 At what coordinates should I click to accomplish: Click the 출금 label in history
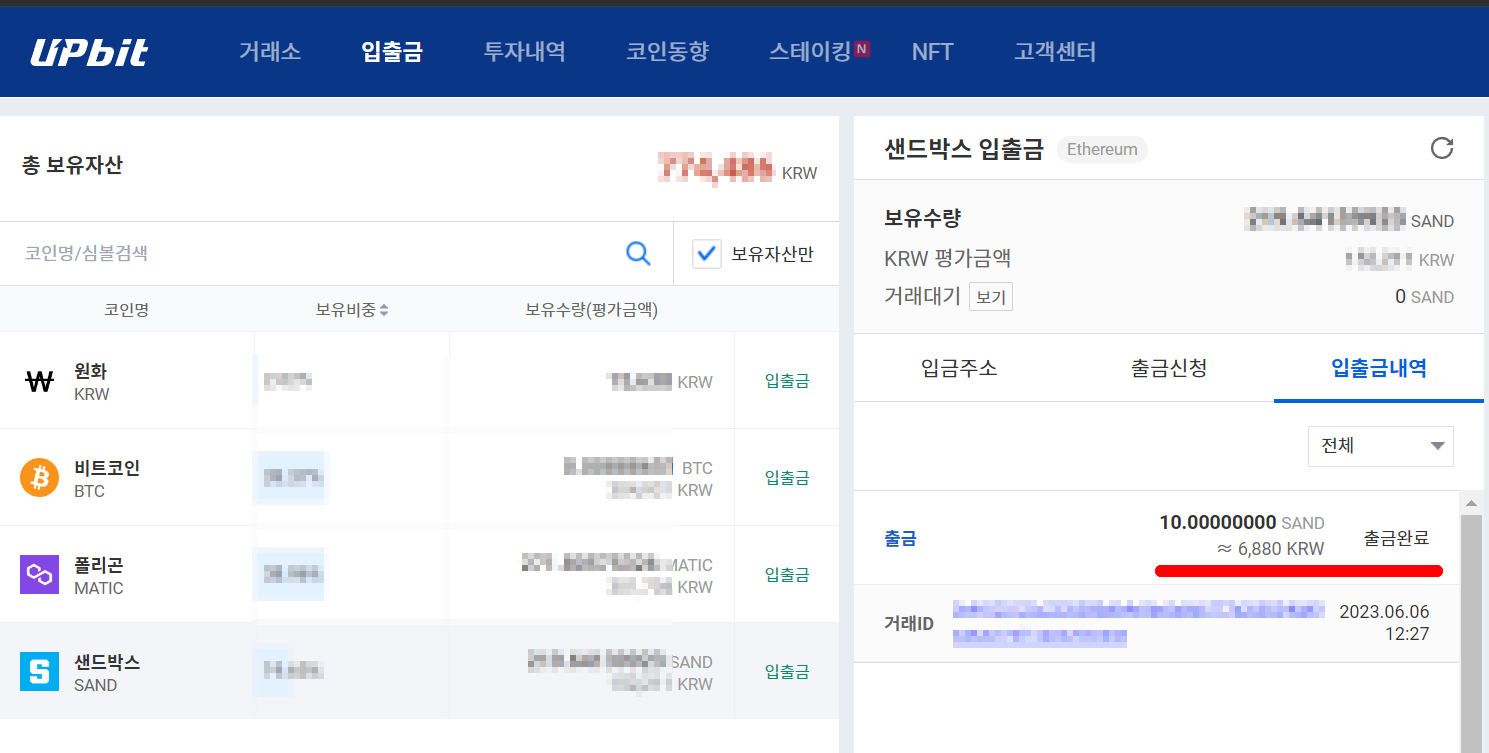[x=900, y=539]
